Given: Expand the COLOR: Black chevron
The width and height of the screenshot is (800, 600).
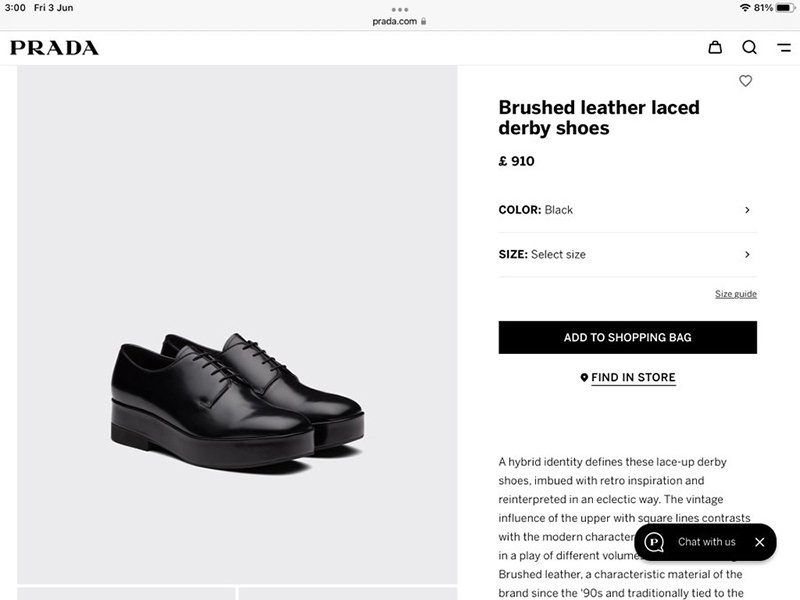Looking at the screenshot, I should click(x=747, y=210).
